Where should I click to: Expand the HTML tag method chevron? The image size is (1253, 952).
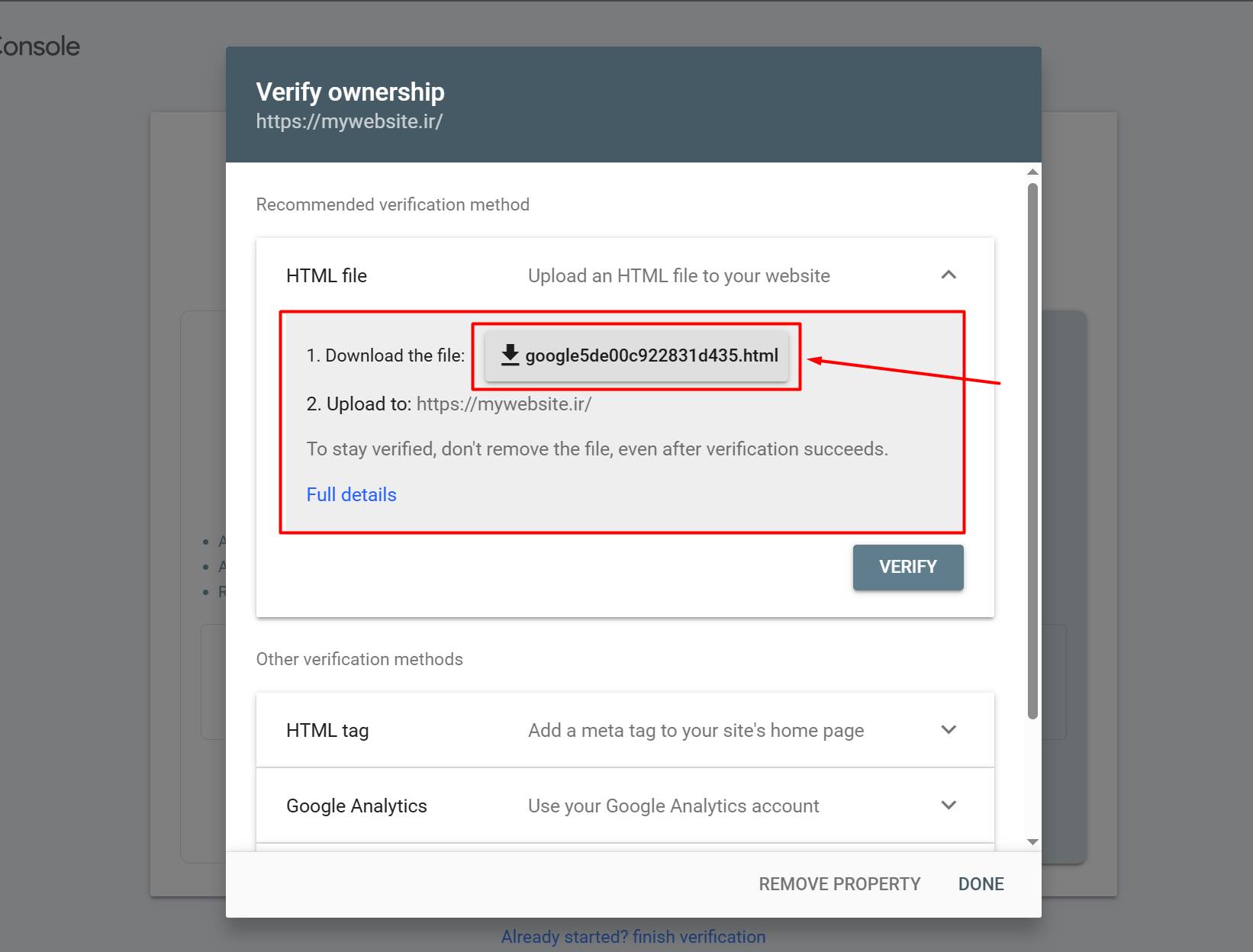tap(949, 729)
